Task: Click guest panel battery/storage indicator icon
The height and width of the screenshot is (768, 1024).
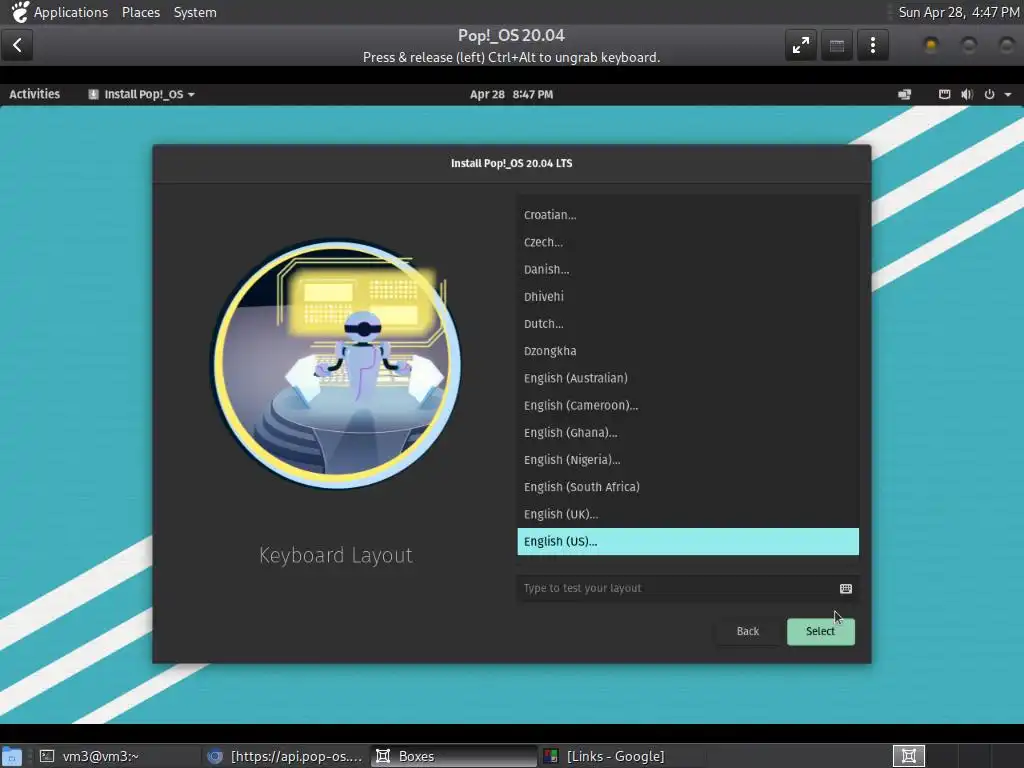Action: pos(944,94)
